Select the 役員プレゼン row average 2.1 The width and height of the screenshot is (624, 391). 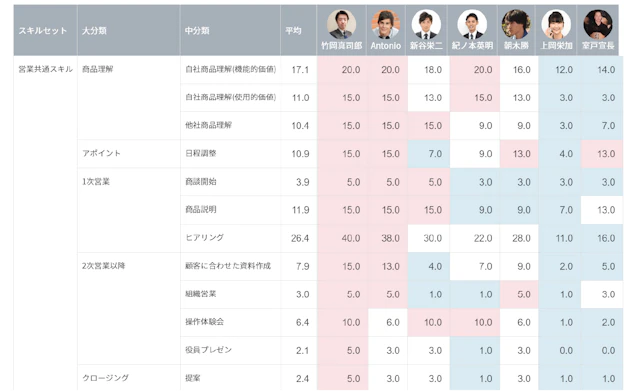(x=302, y=350)
